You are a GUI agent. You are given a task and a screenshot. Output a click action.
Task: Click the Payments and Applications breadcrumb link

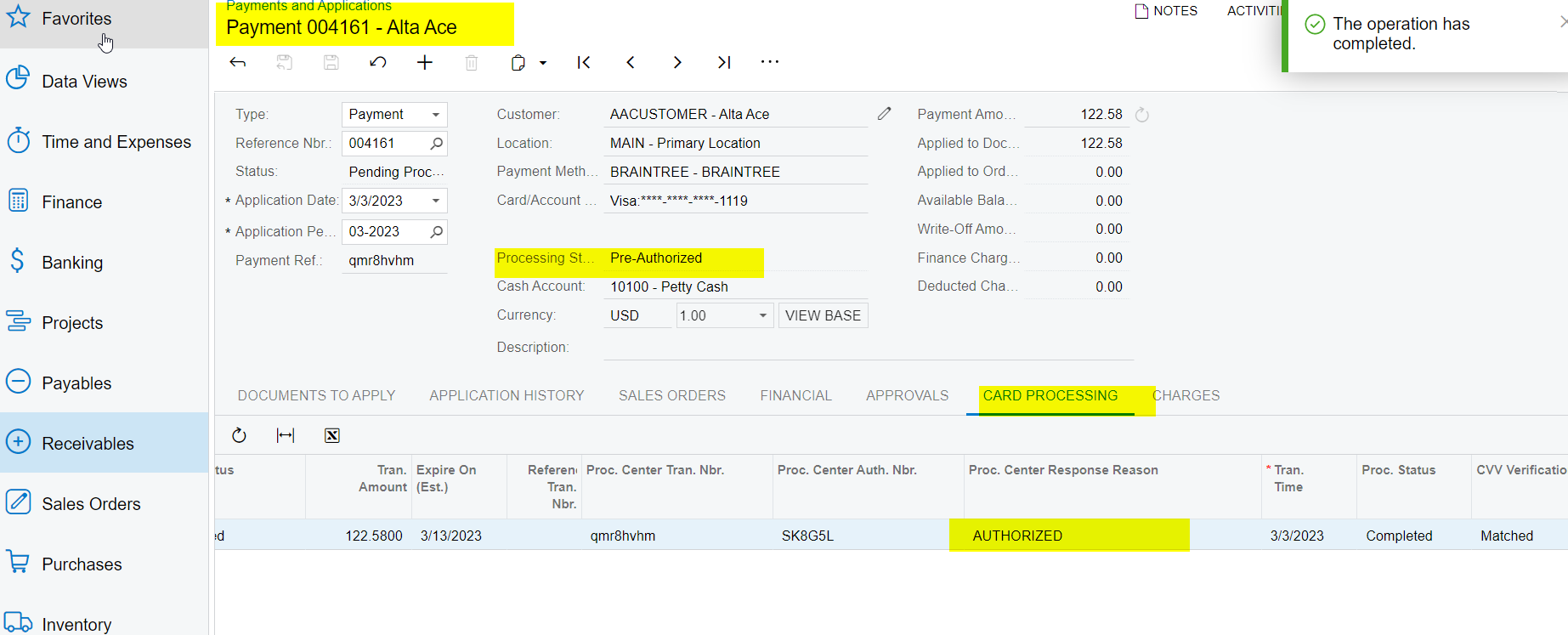(309, 6)
